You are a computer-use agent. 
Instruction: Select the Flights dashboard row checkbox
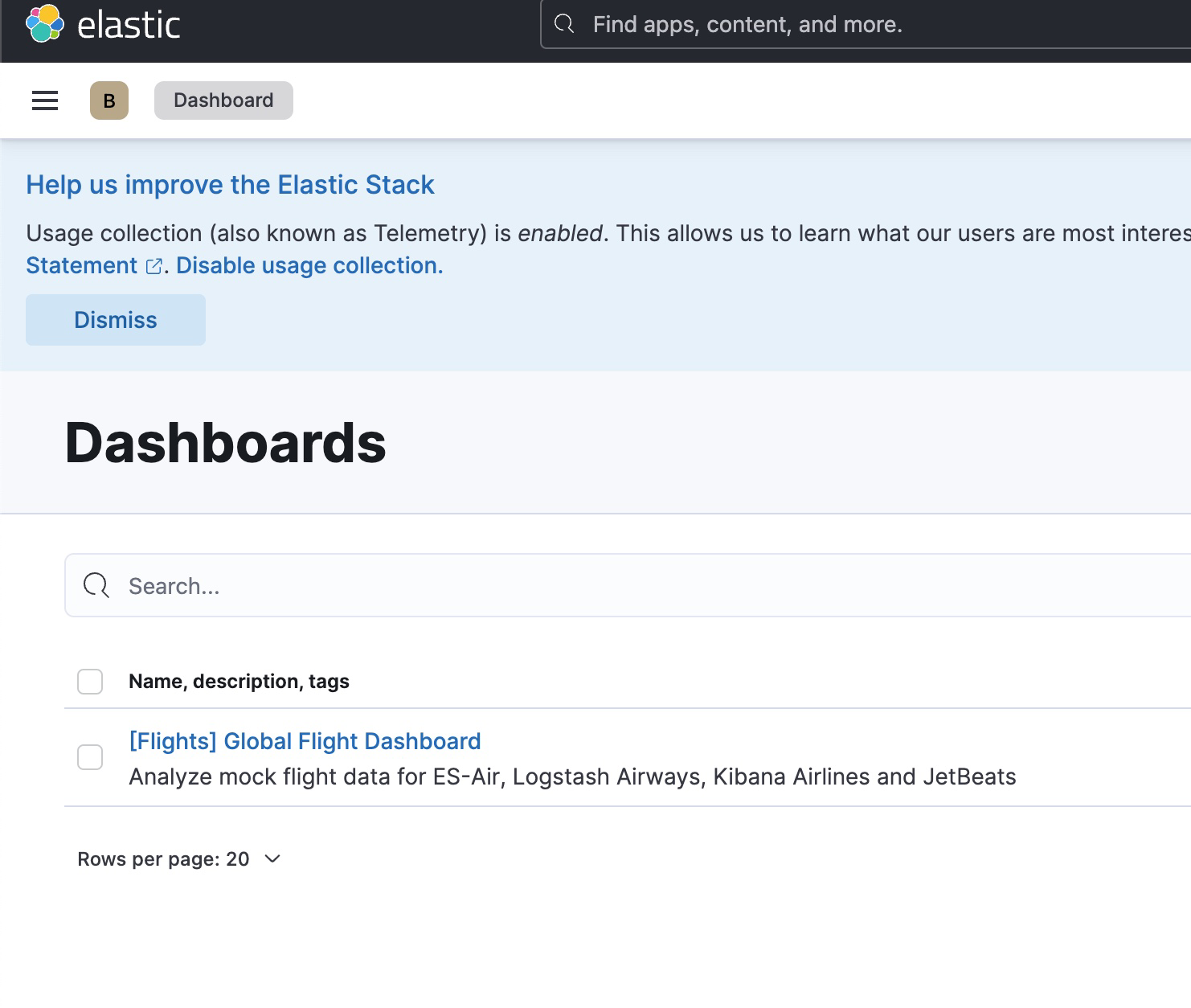[89, 757]
